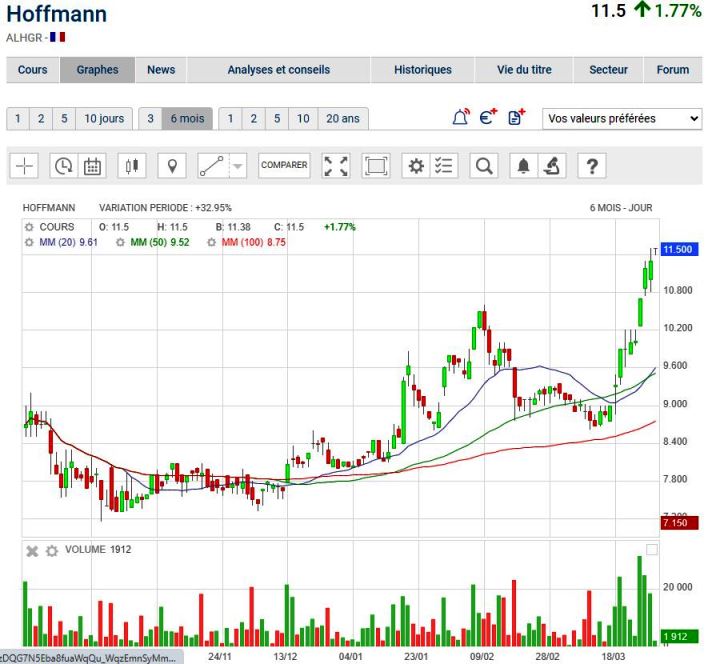Image resolution: width=708 pixels, height=664 pixels.
Task: Click the red 7.150 low price label
Action: tap(680, 523)
